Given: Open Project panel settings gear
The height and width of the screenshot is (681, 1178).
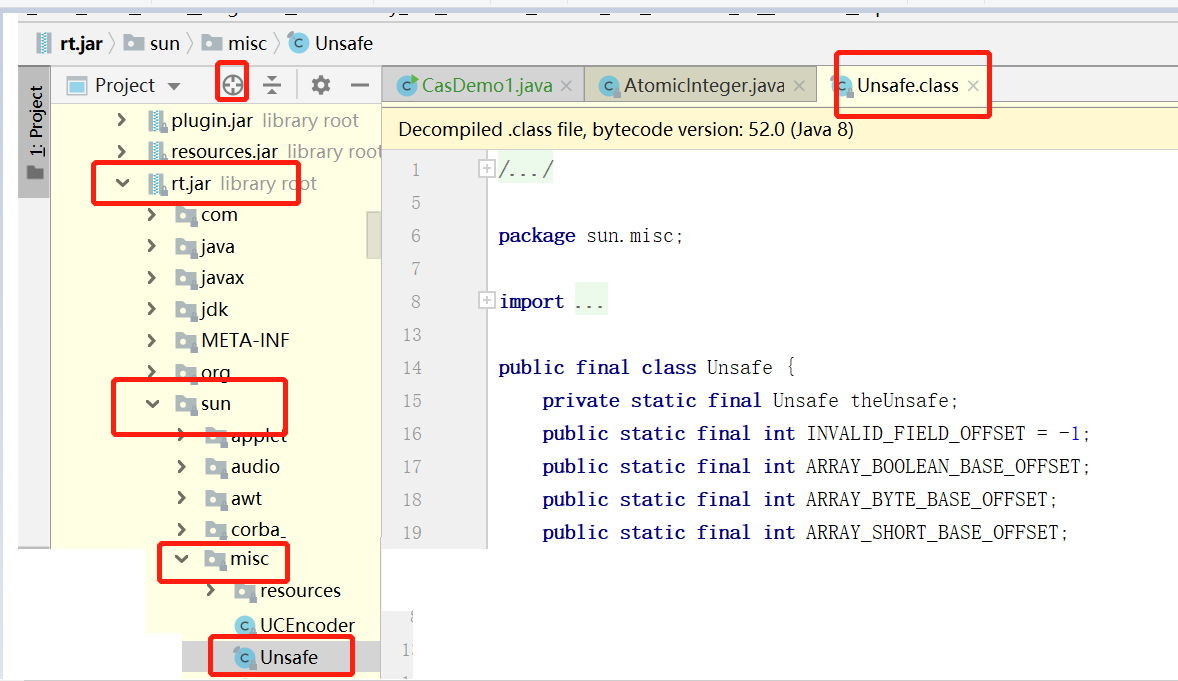Looking at the screenshot, I should point(320,85).
